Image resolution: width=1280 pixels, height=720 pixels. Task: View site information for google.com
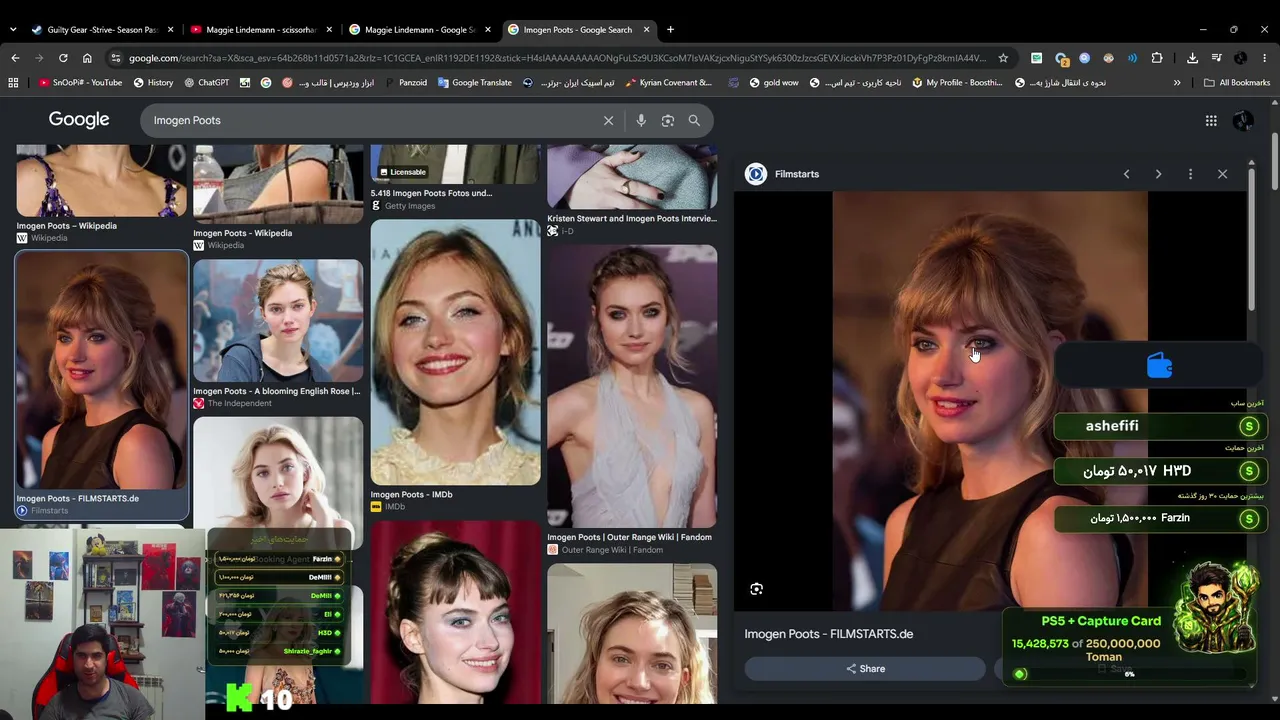pyautogui.click(x=116, y=58)
